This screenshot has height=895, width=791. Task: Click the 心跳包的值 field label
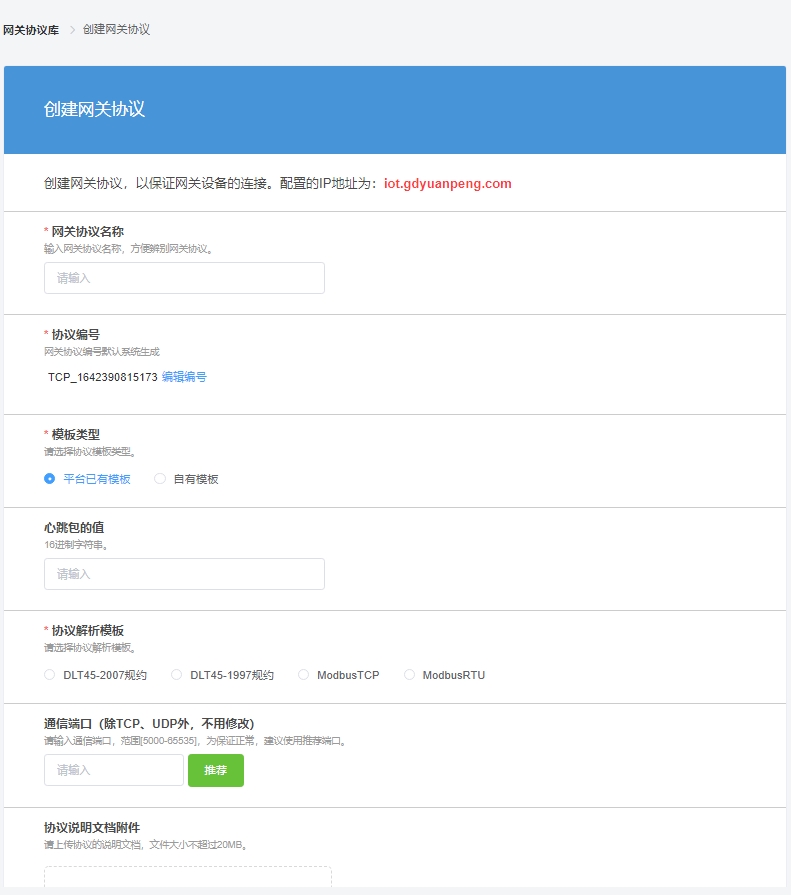click(x=82, y=527)
